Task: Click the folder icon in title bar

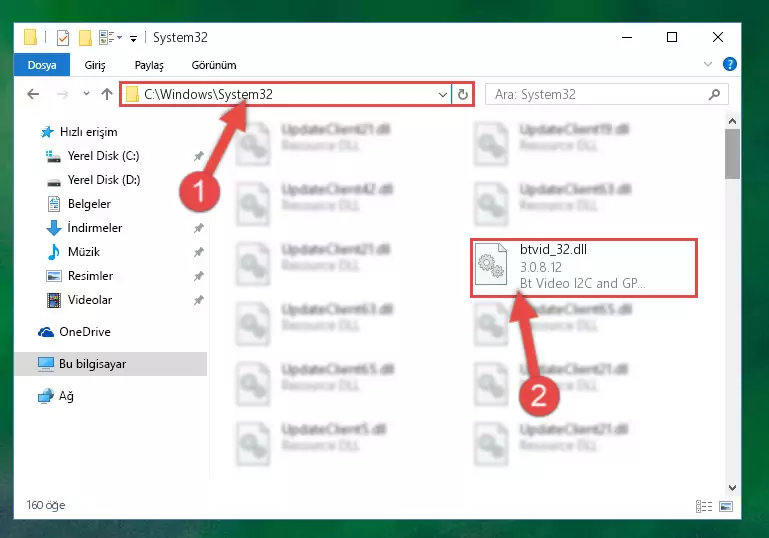Action: 30,37
